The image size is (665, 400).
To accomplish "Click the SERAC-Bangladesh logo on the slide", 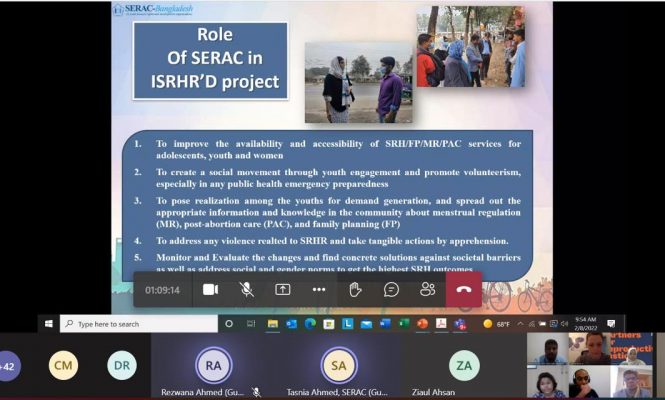I will pos(154,9).
